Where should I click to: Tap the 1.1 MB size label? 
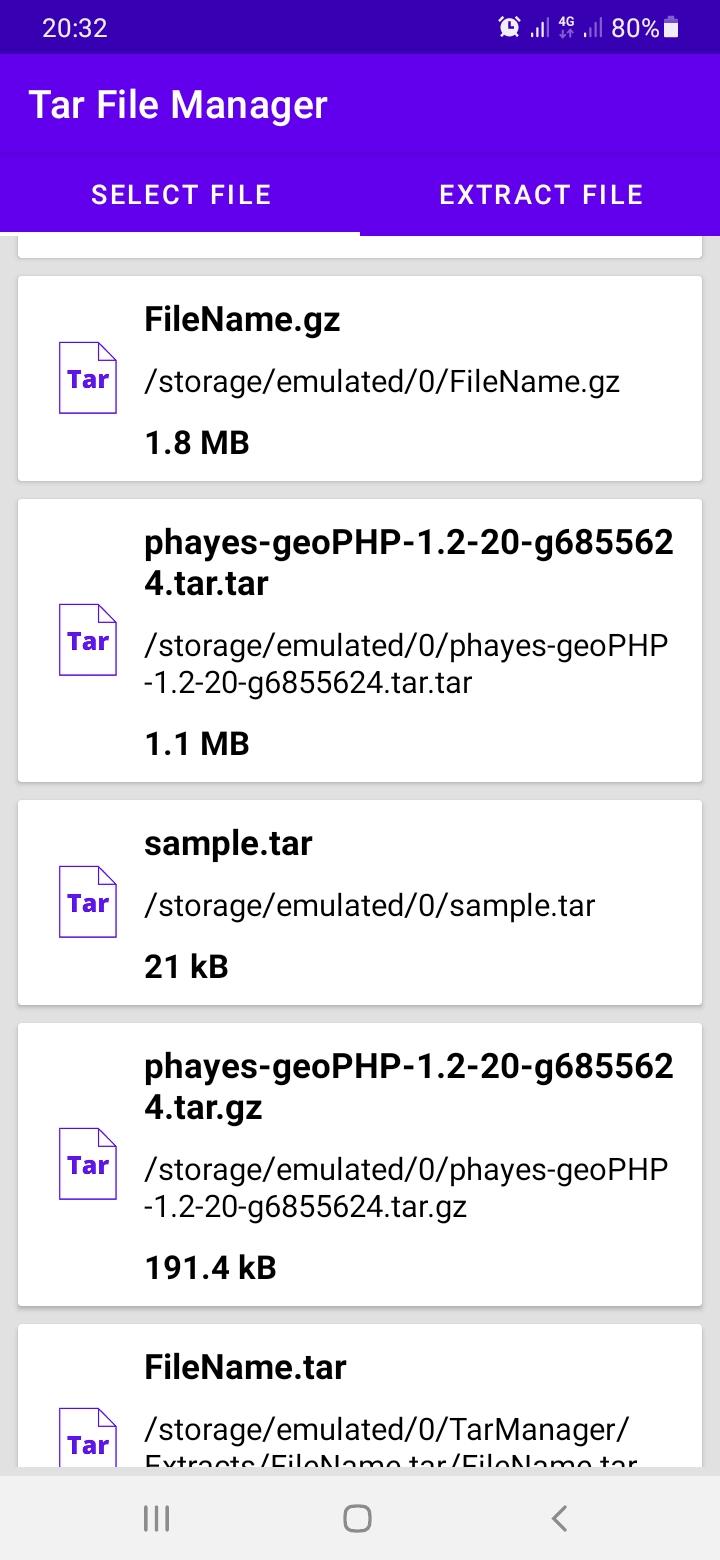(x=197, y=744)
